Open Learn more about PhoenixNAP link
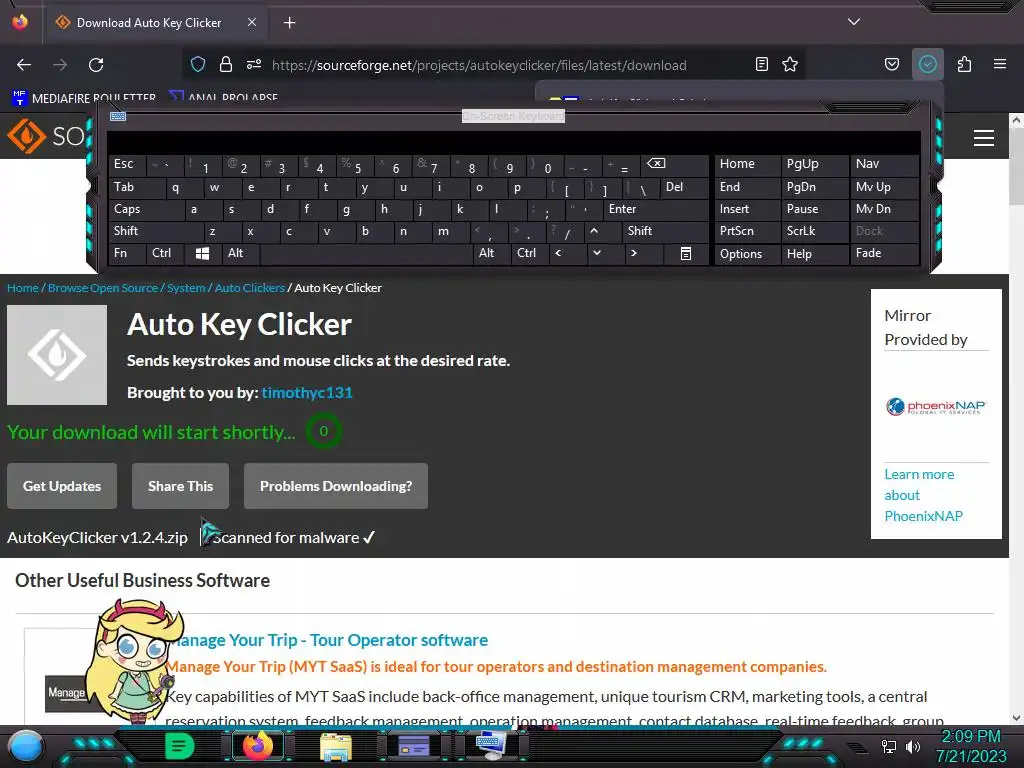This screenshot has width=1024, height=768. 923,495
